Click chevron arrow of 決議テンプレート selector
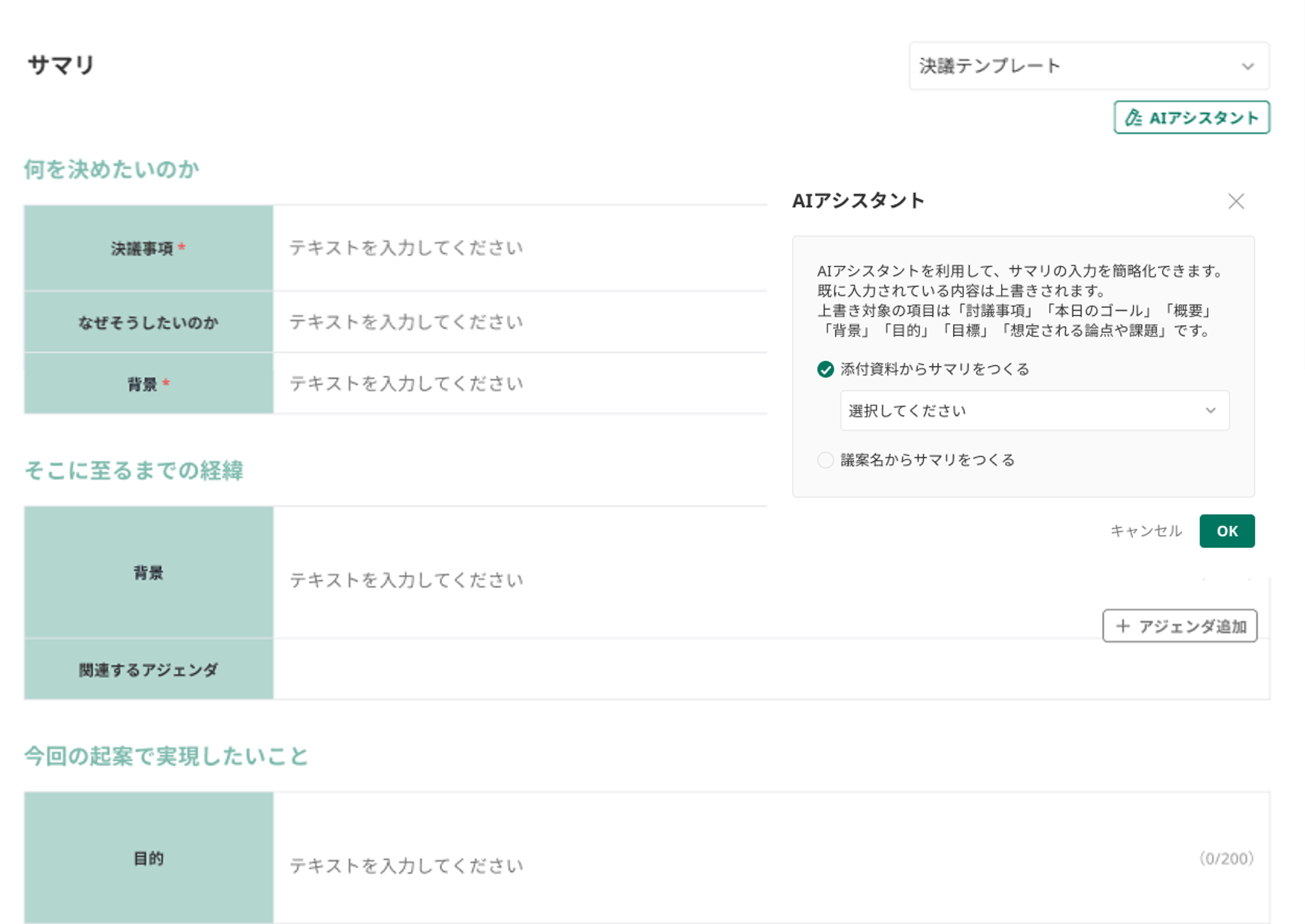This screenshot has height=924, width=1305. point(1247,66)
